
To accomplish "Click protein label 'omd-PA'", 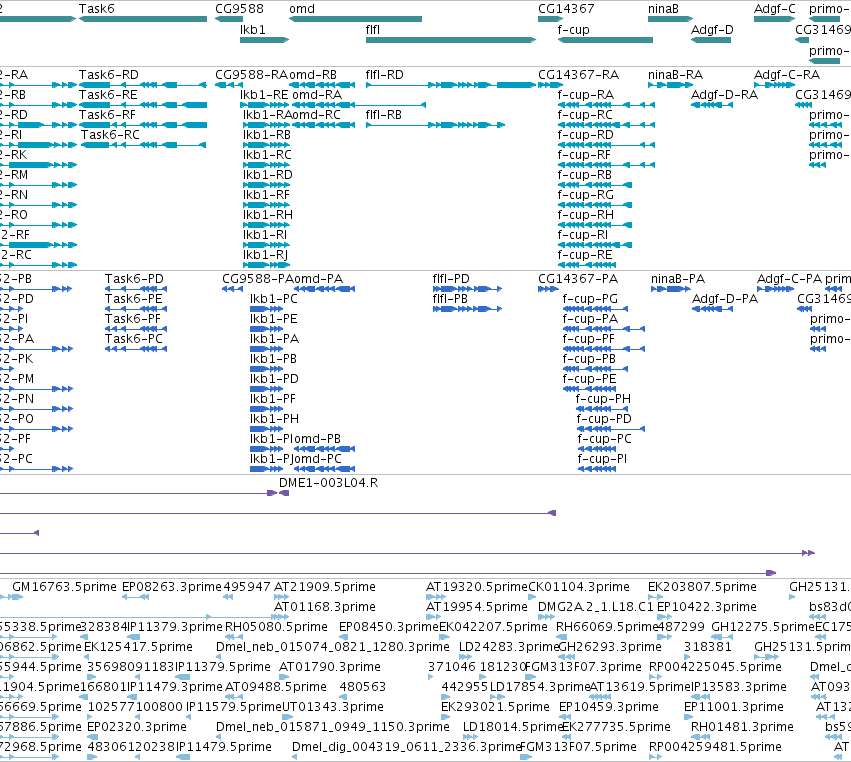I will pos(319,278).
